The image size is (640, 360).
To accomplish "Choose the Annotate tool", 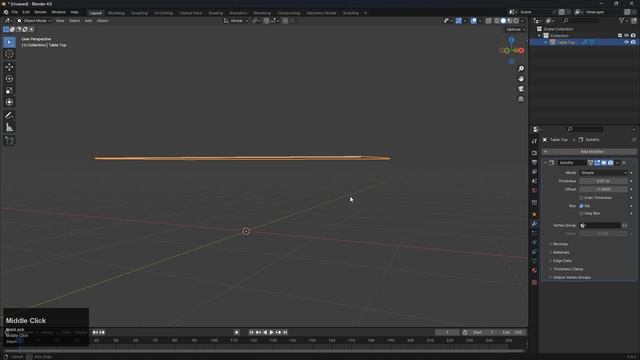I will pyautogui.click(x=9, y=116).
